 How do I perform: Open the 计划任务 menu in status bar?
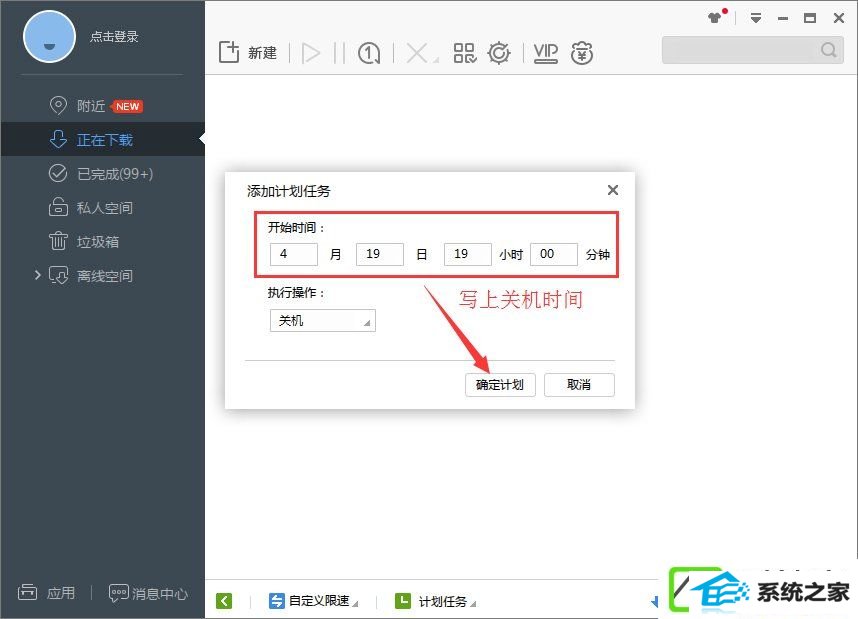(436, 601)
